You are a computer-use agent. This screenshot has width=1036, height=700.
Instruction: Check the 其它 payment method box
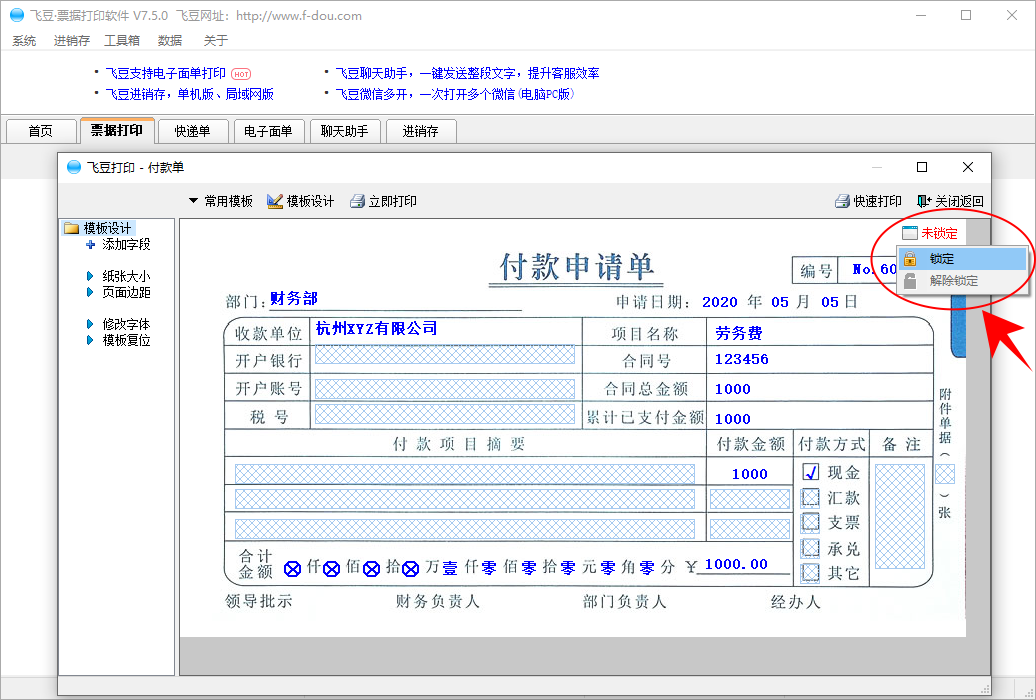(811, 572)
